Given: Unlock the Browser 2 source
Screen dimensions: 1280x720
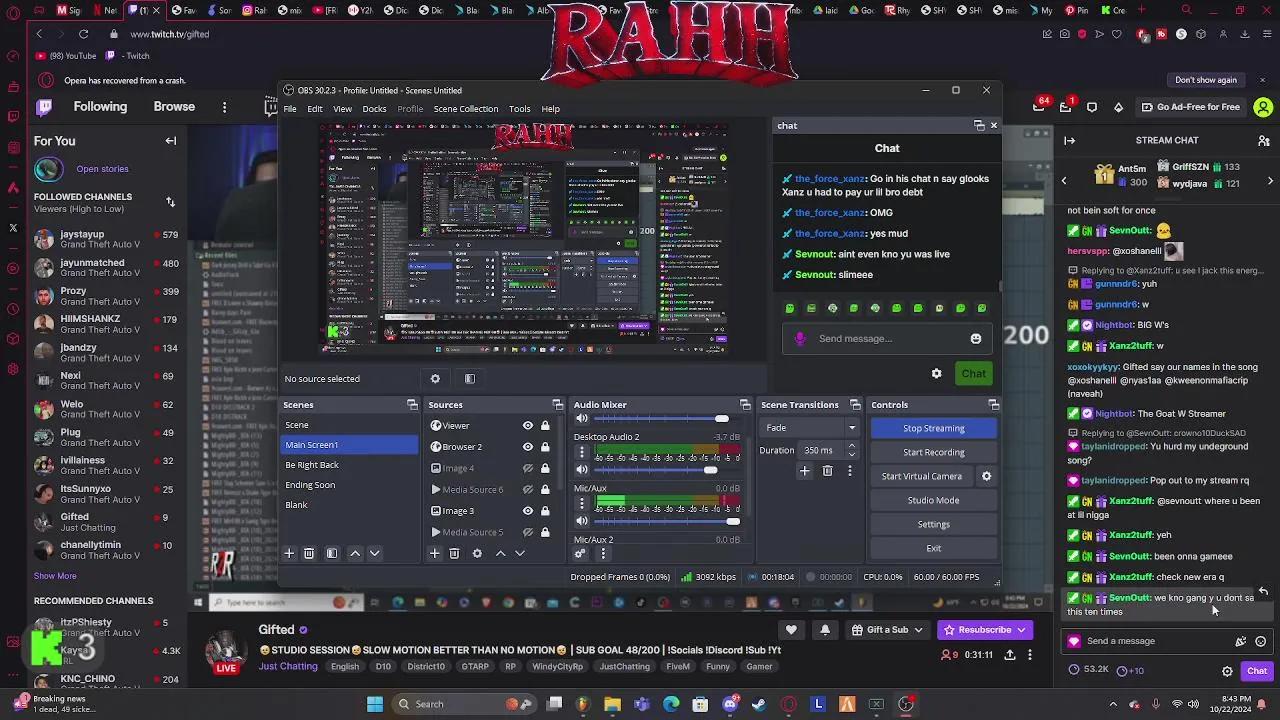Looking at the screenshot, I should point(545,447).
